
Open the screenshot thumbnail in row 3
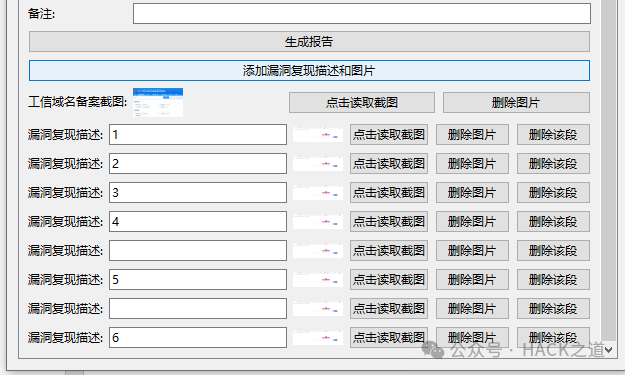[x=318, y=193]
